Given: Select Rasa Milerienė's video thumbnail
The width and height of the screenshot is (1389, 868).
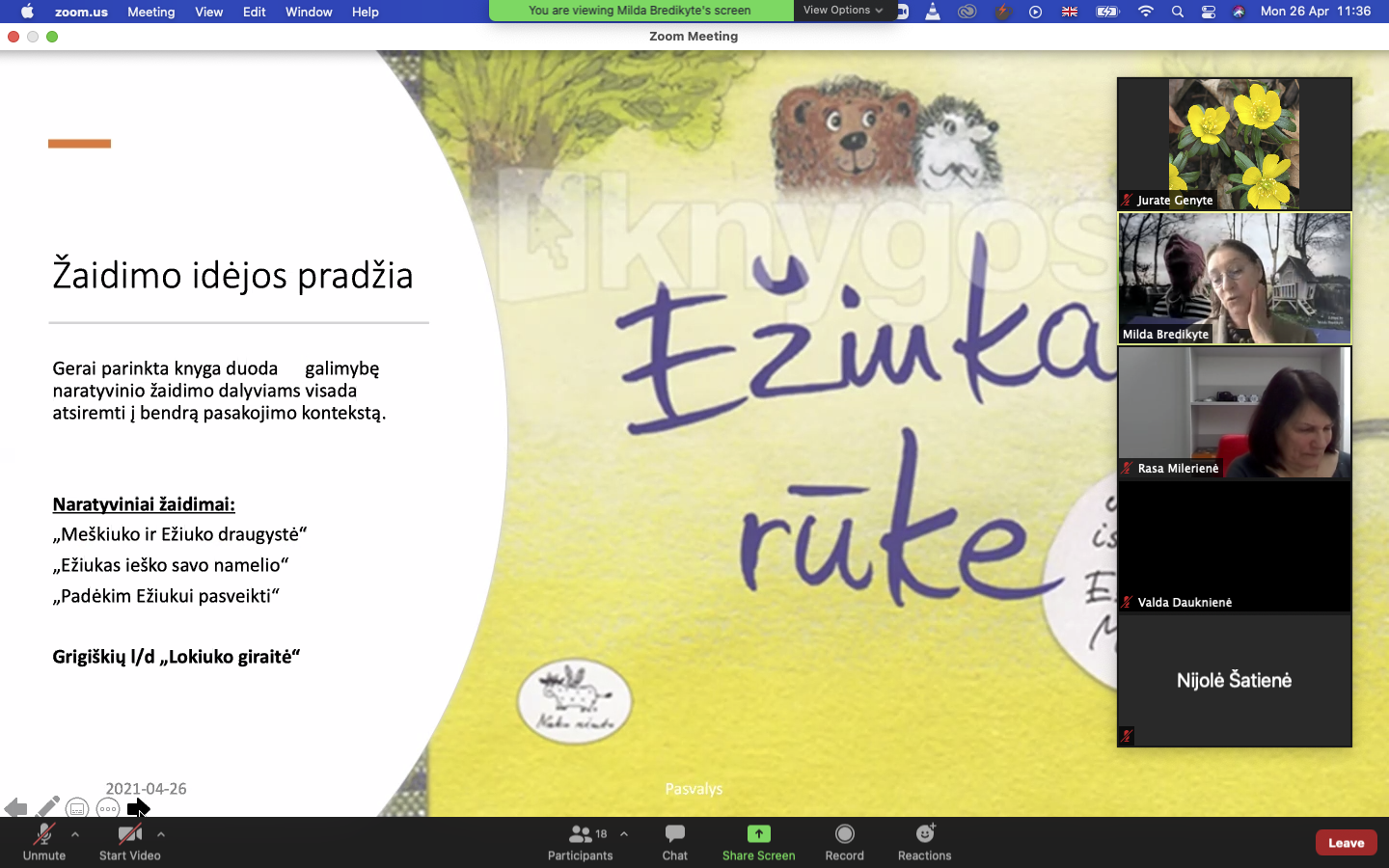Looking at the screenshot, I should [1235, 412].
